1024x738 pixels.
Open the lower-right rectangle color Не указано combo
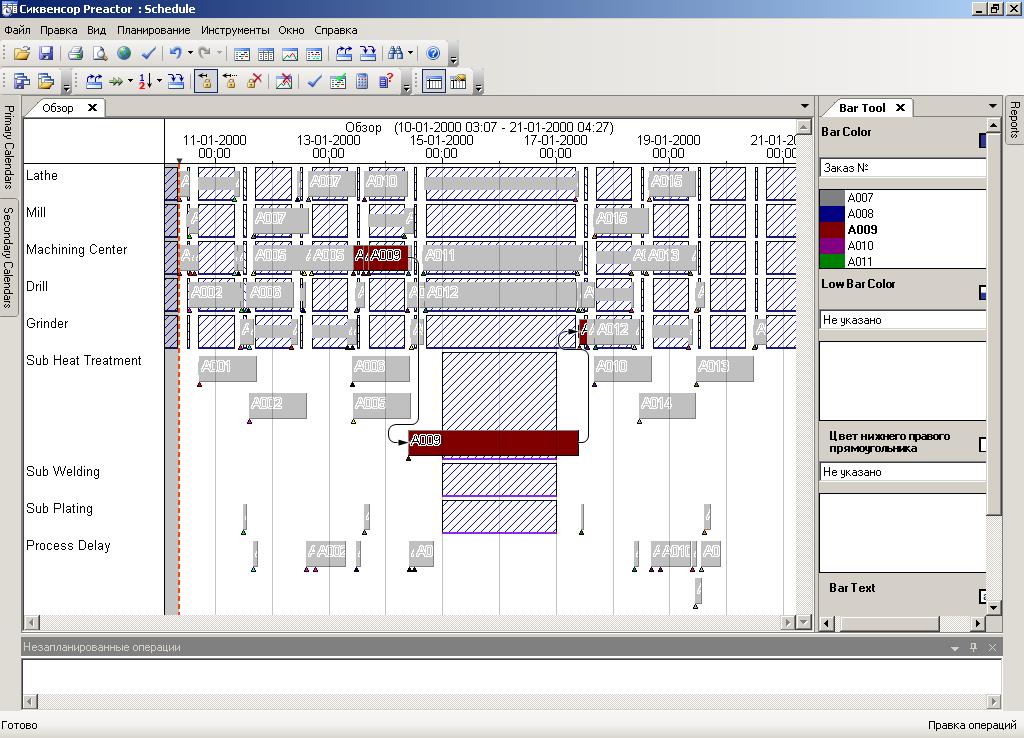[x=903, y=472]
